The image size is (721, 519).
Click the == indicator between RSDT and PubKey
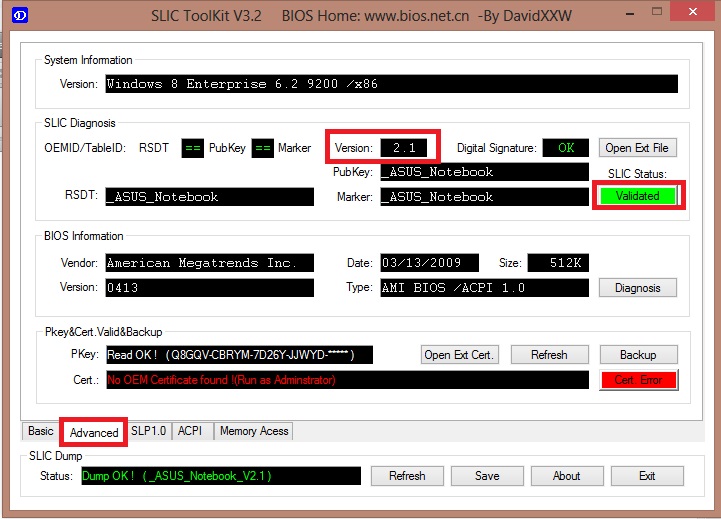193,148
